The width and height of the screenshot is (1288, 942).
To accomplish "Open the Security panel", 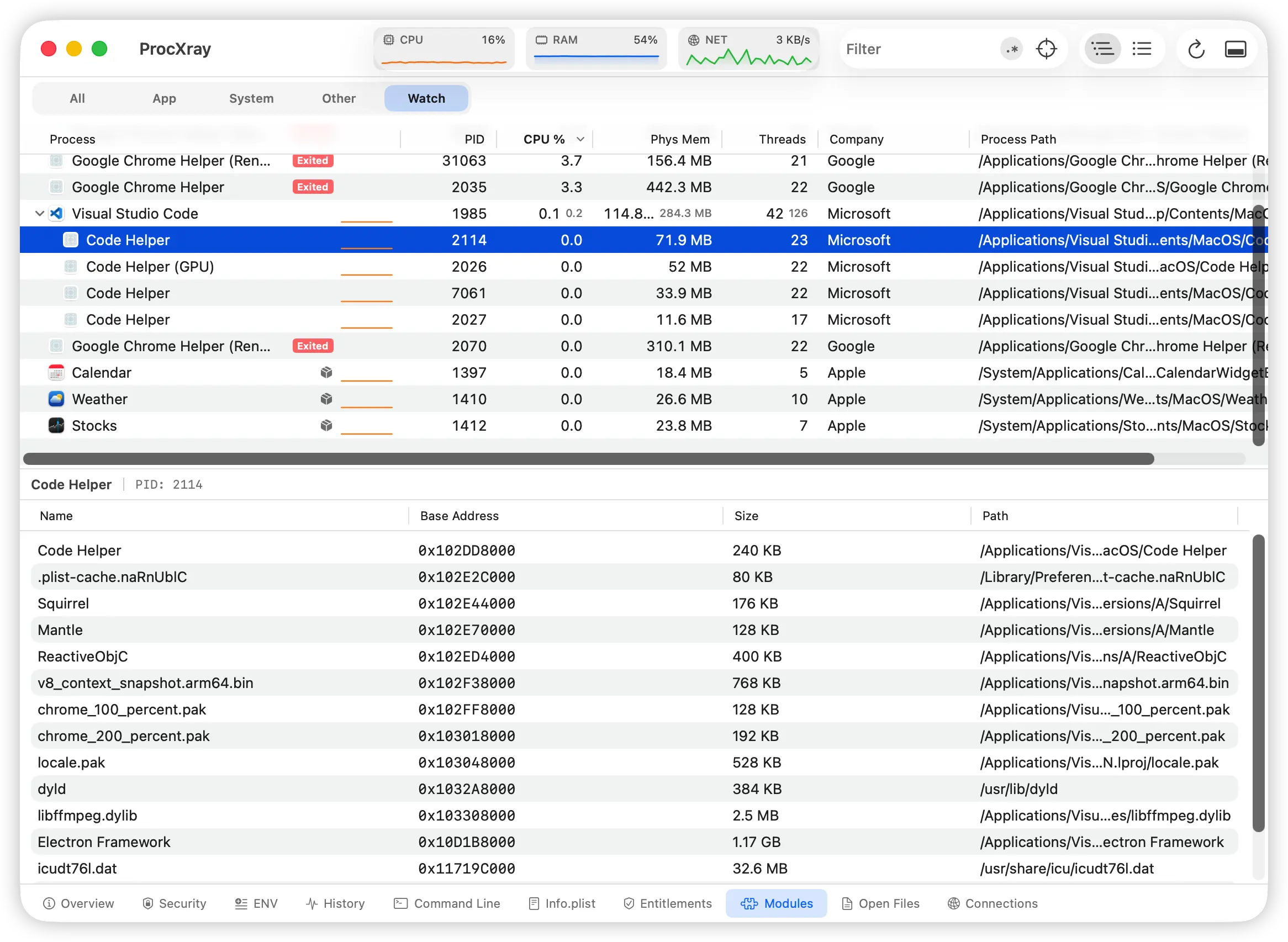I will point(174,903).
